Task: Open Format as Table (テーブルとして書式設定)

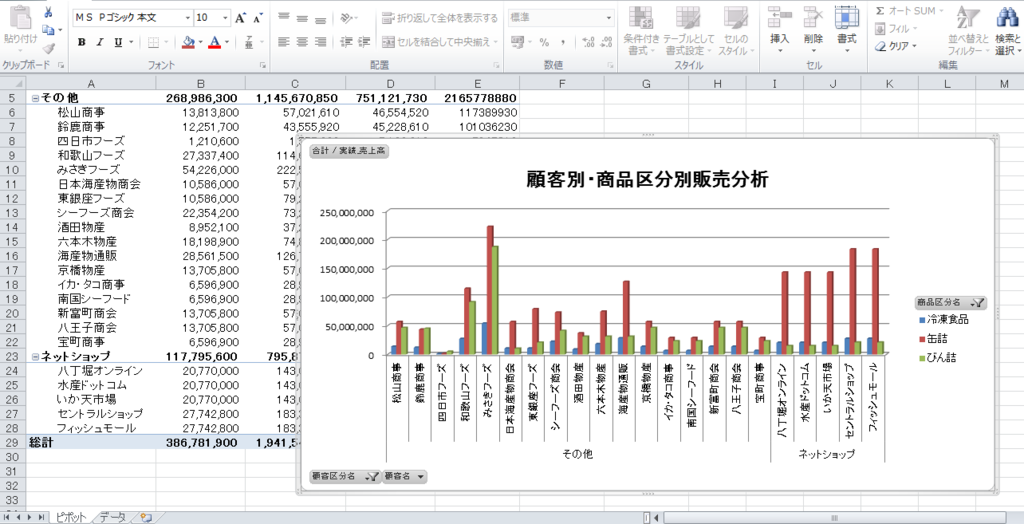Action: (688, 31)
